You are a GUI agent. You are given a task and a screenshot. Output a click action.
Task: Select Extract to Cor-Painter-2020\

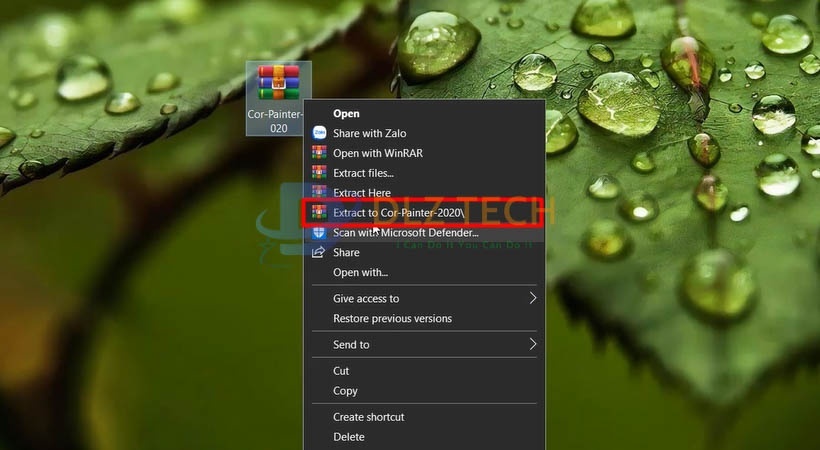(x=424, y=212)
